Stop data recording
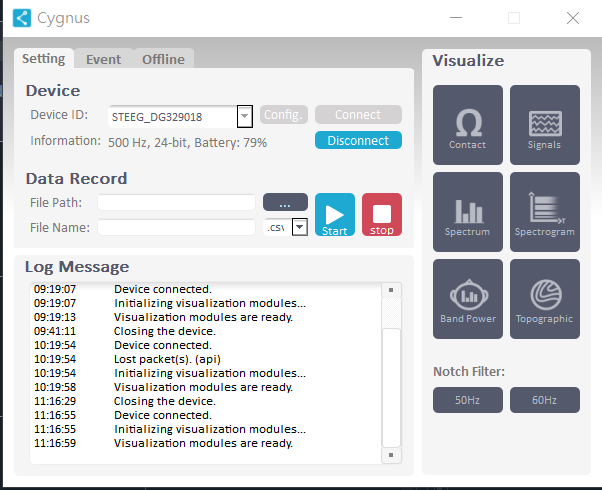Viewport: 602px width, 490px height. (x=382, y=214)
